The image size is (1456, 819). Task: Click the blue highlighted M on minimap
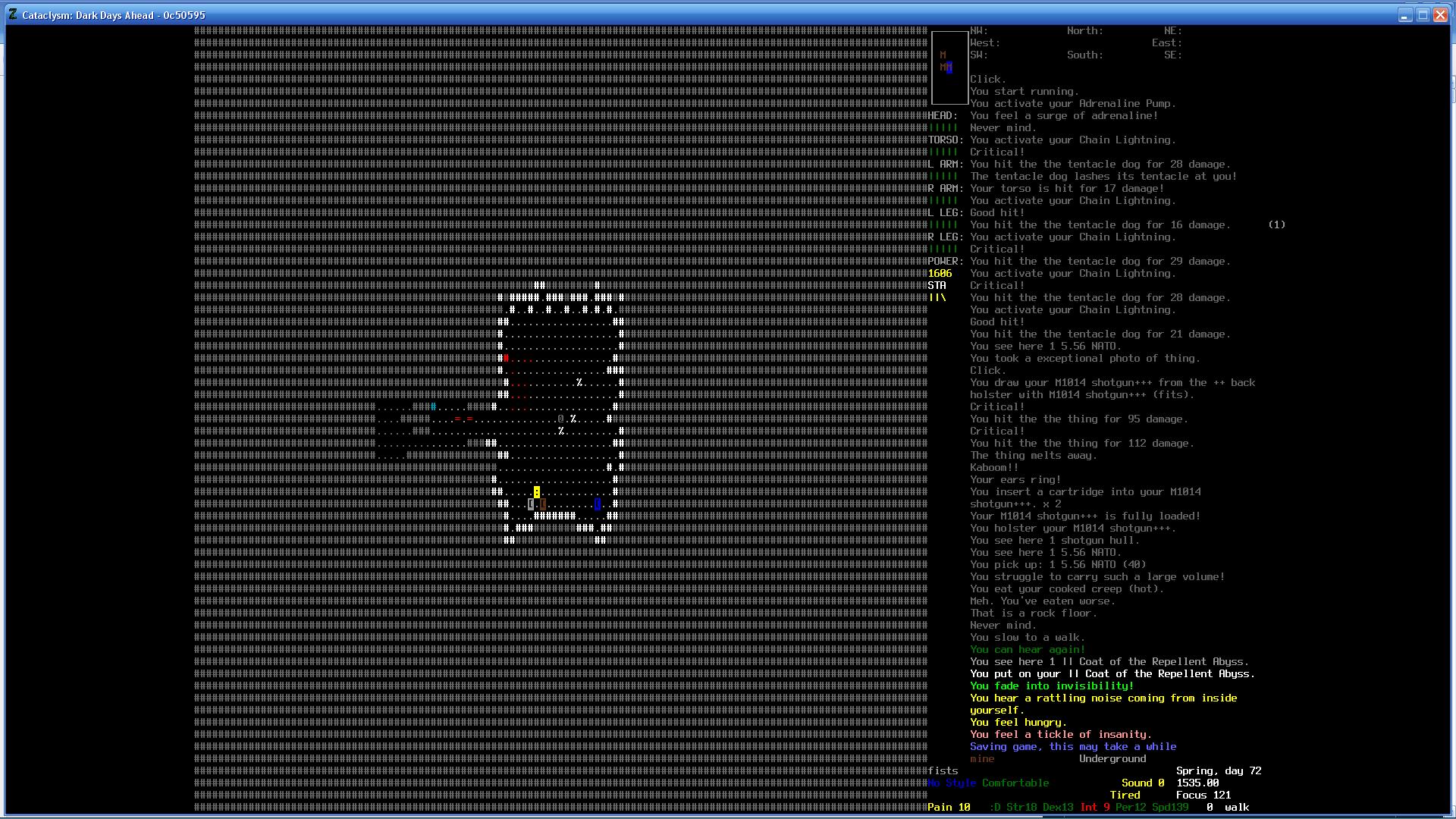point(949,67)
